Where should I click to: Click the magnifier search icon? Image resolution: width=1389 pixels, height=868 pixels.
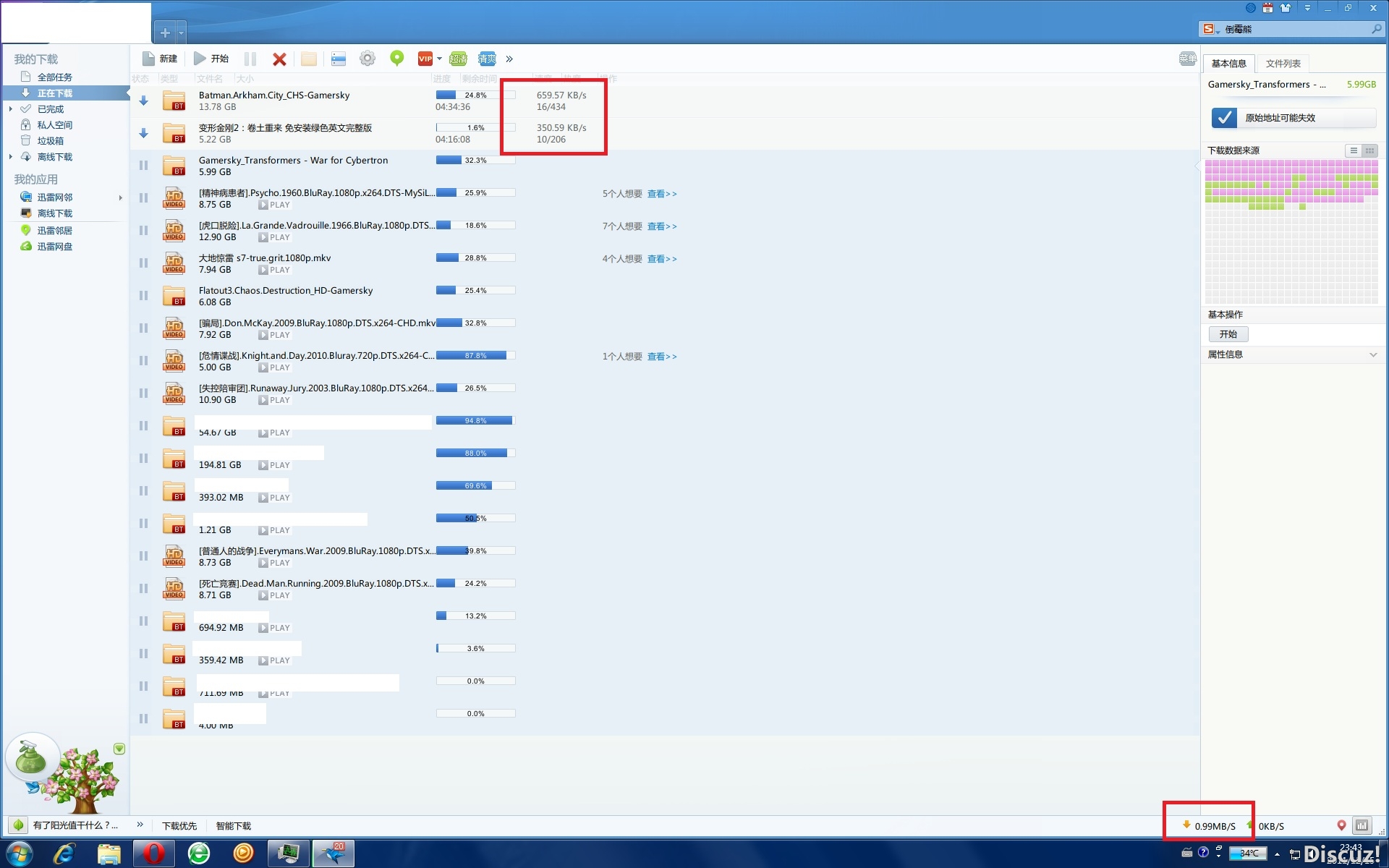tap(1376, 29)
